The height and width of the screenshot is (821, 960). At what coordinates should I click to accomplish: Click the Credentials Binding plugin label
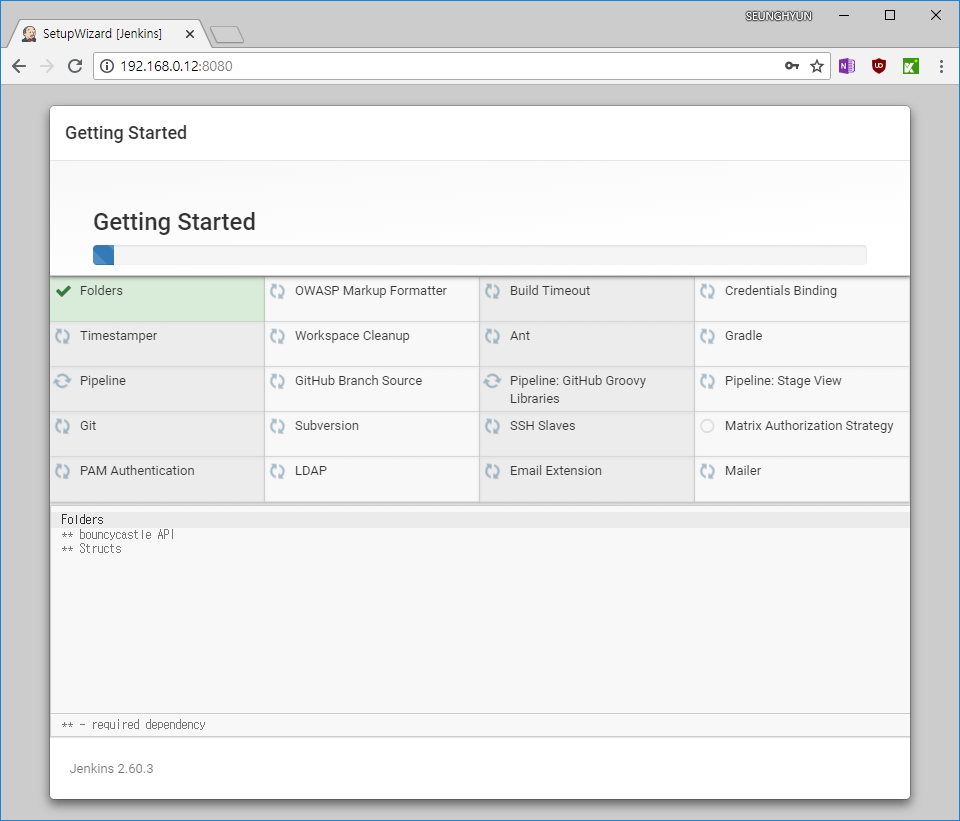(x=781, y=291)
